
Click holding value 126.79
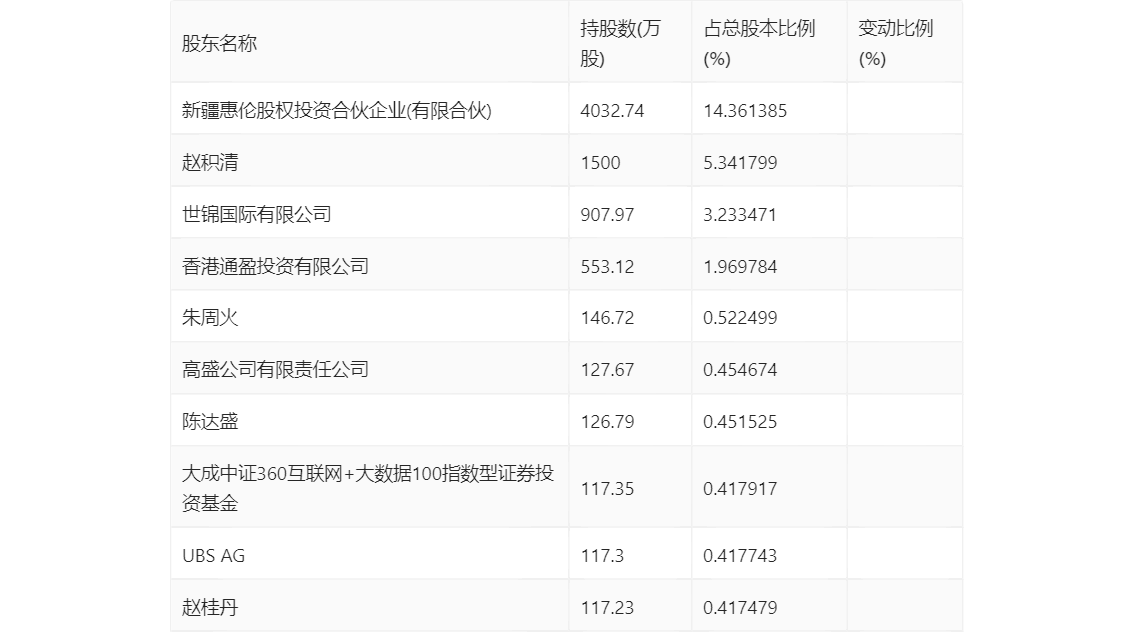[x=608, y=422]
